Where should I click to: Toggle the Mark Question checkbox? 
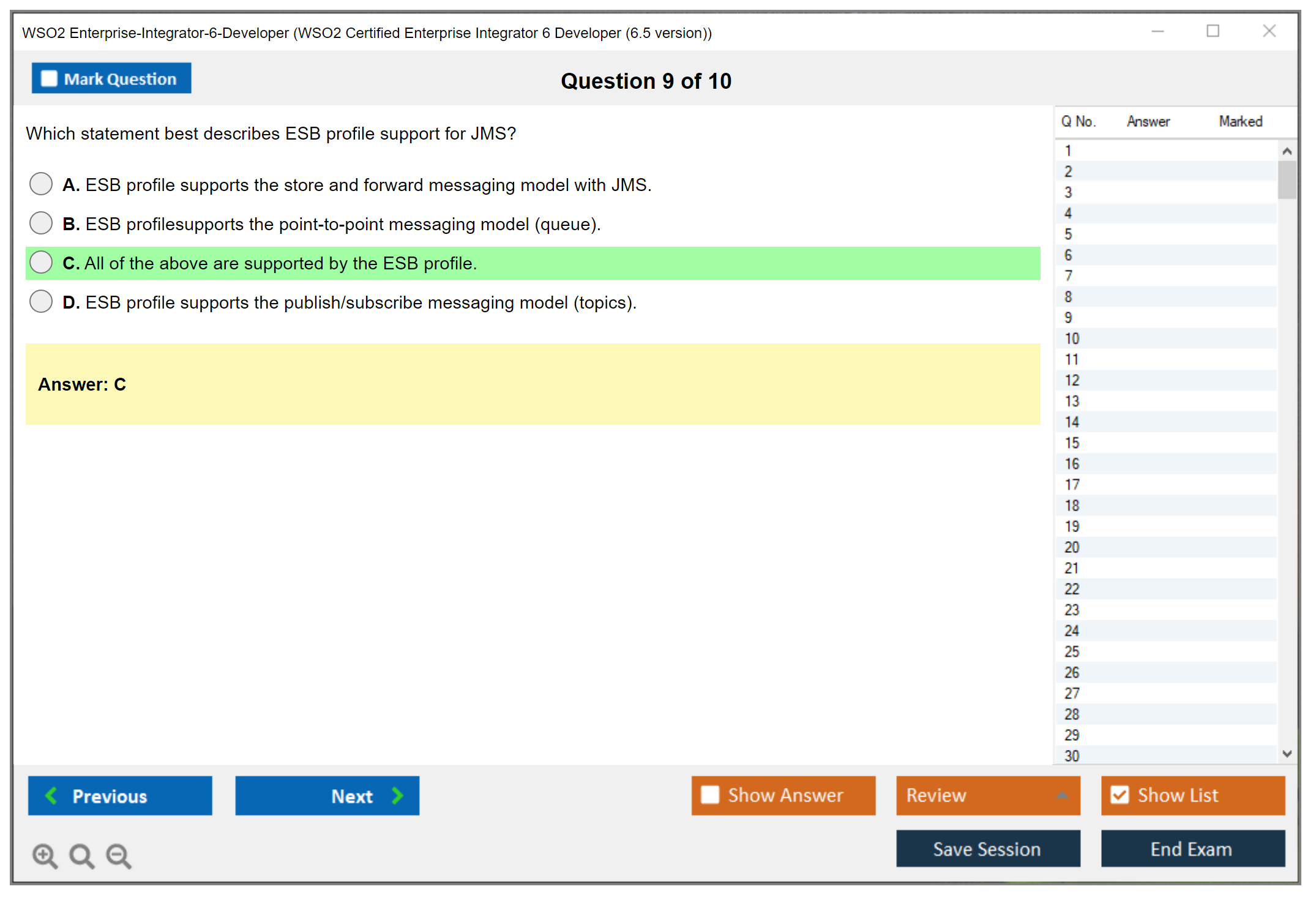click(49, 79)
